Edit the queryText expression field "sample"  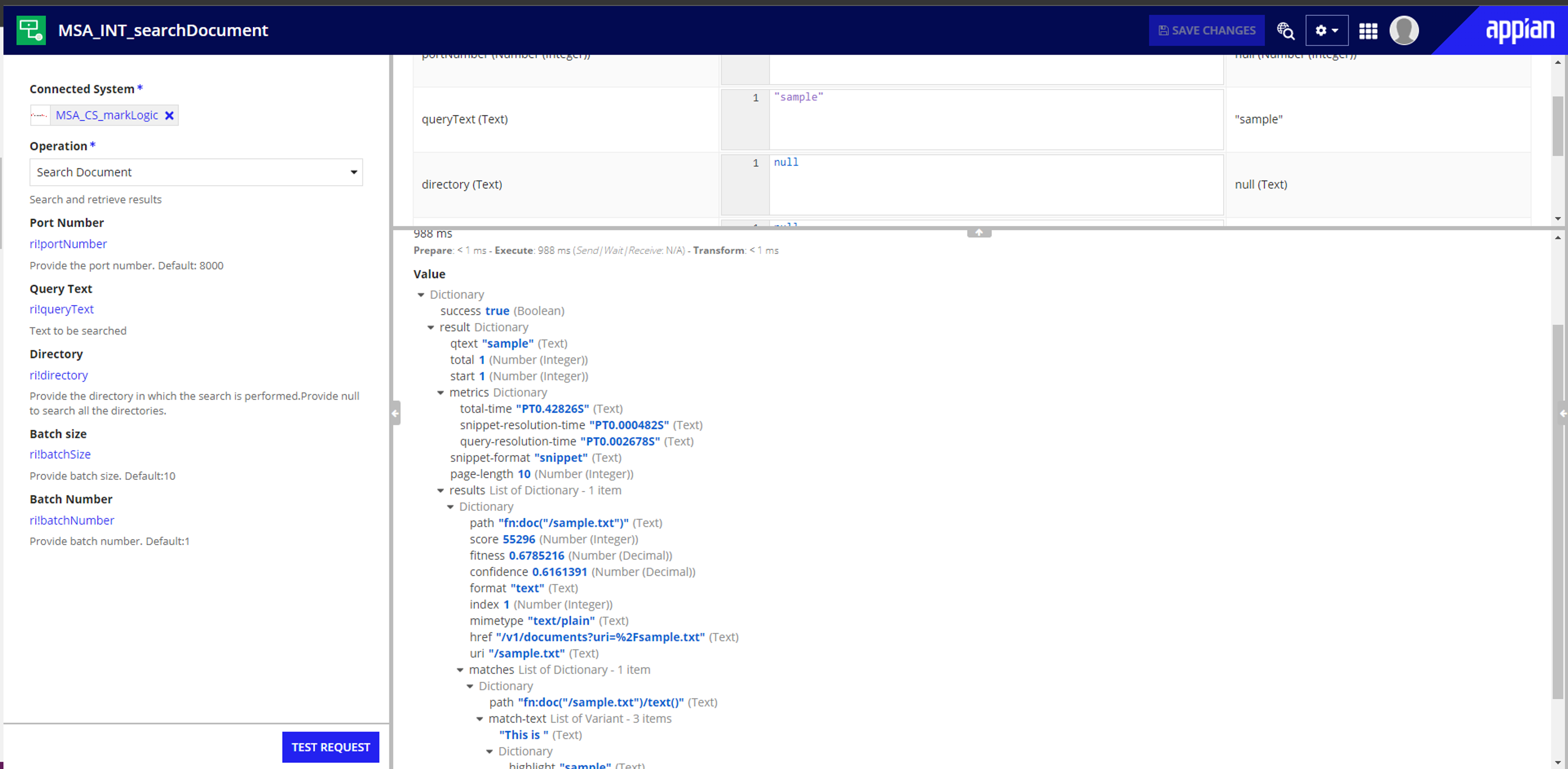[x=996, y=119]
